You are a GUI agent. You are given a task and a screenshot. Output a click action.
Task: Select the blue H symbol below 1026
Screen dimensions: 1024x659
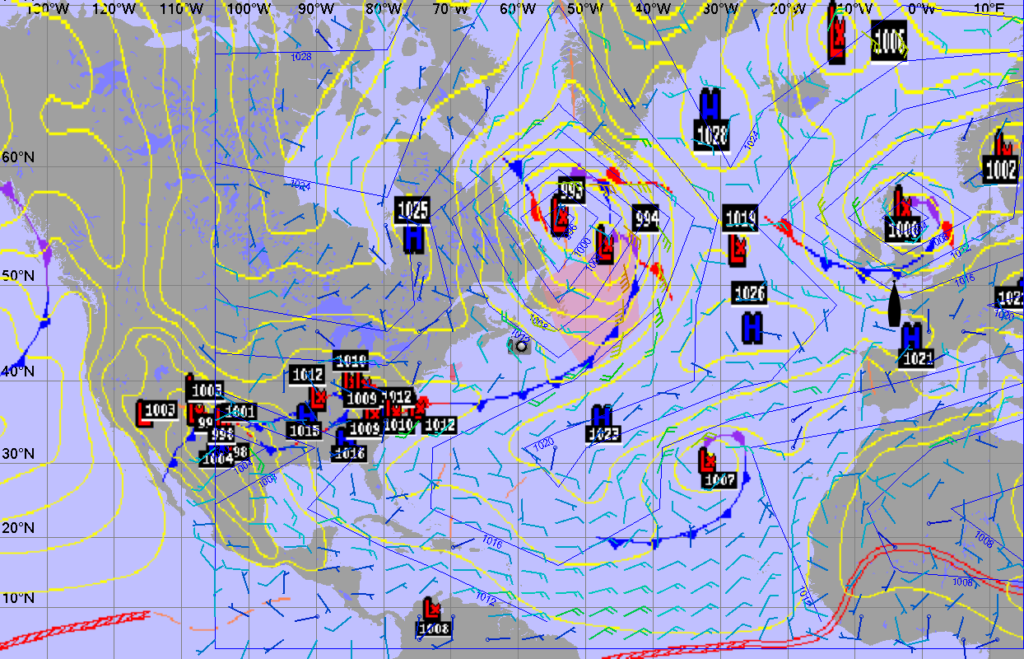click(752, 326)
